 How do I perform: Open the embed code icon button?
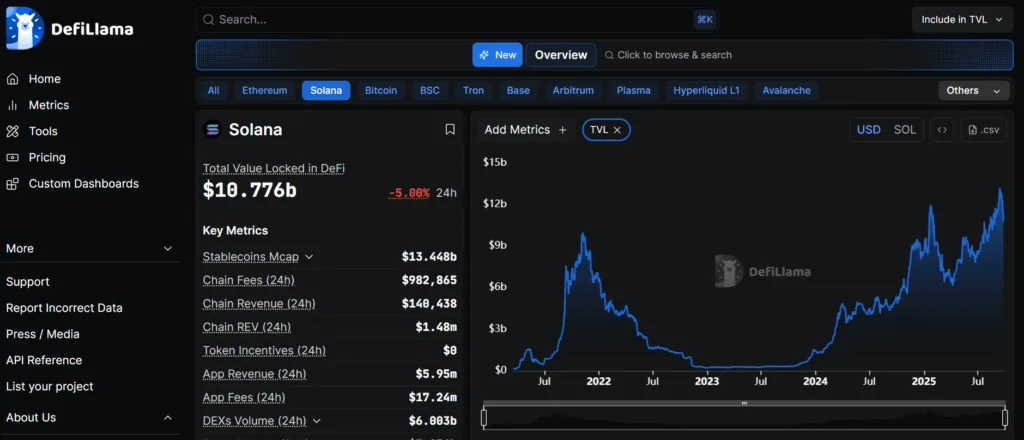coord(942,129)
